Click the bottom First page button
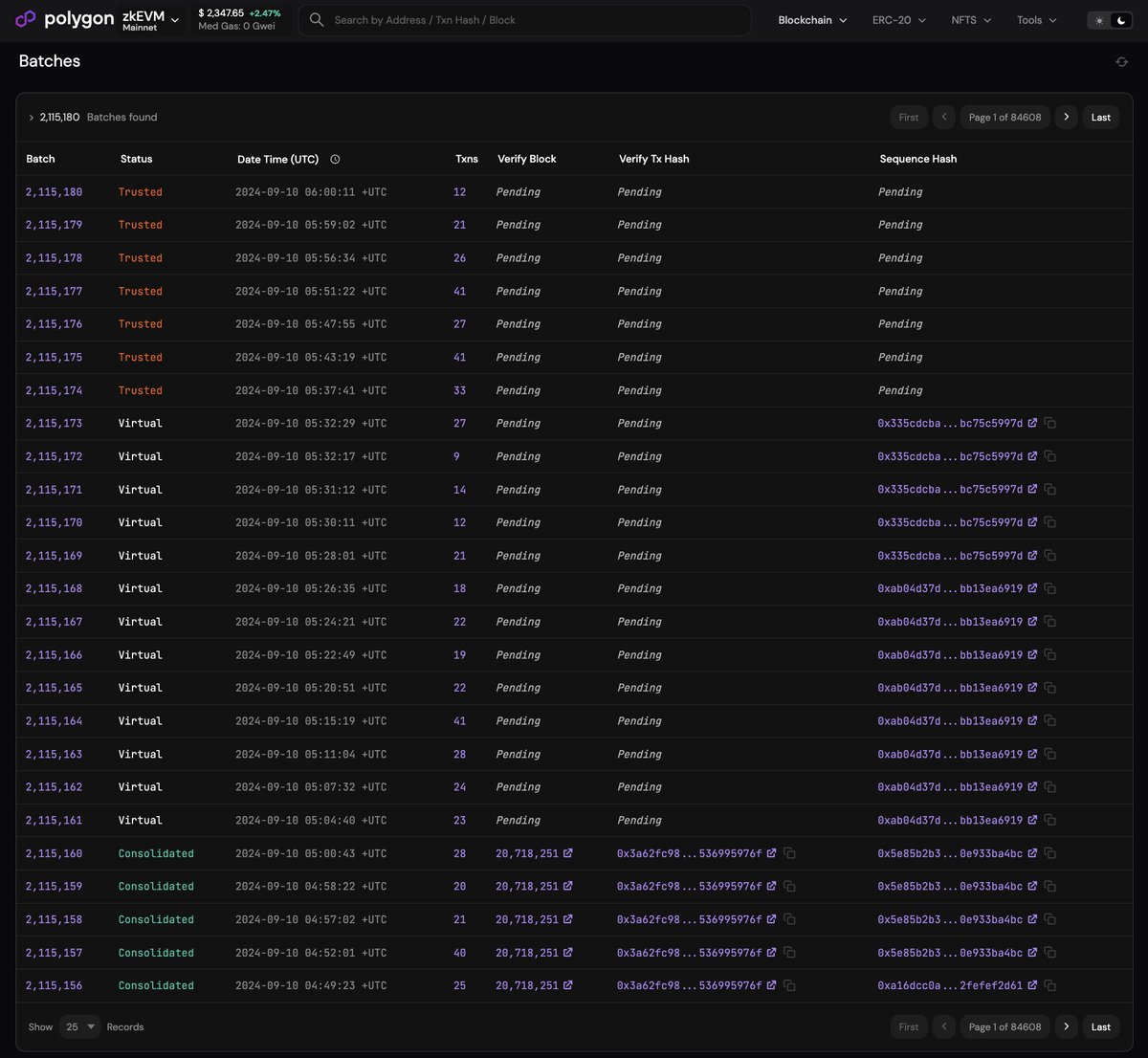The width and height of the screenshot is (1148, 1058). pos(909,1026)
